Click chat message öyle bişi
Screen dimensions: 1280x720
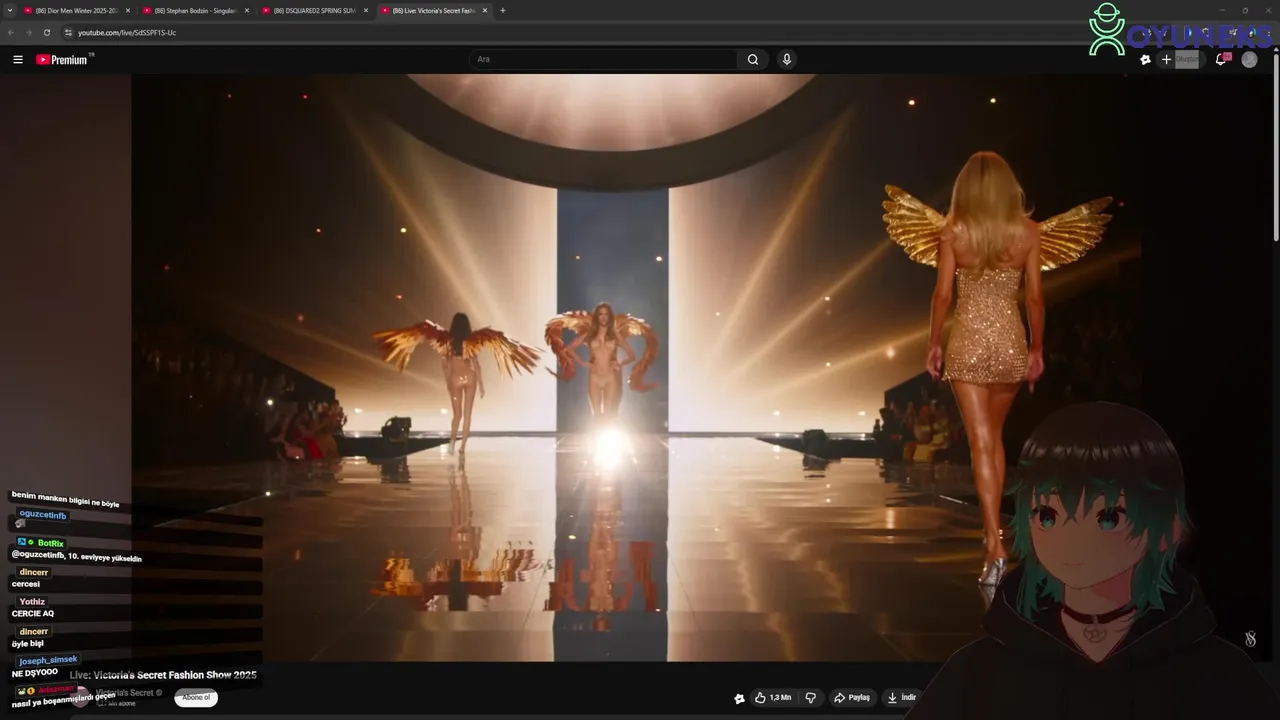pos(27,643)
